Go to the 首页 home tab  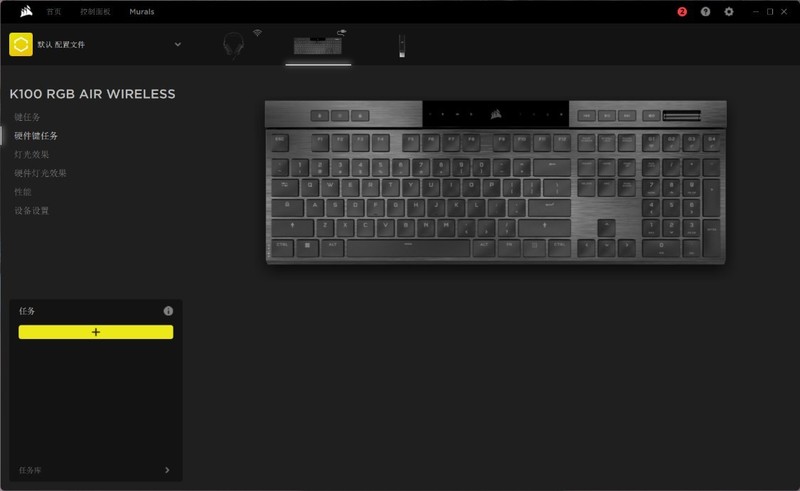click(54, 11)
